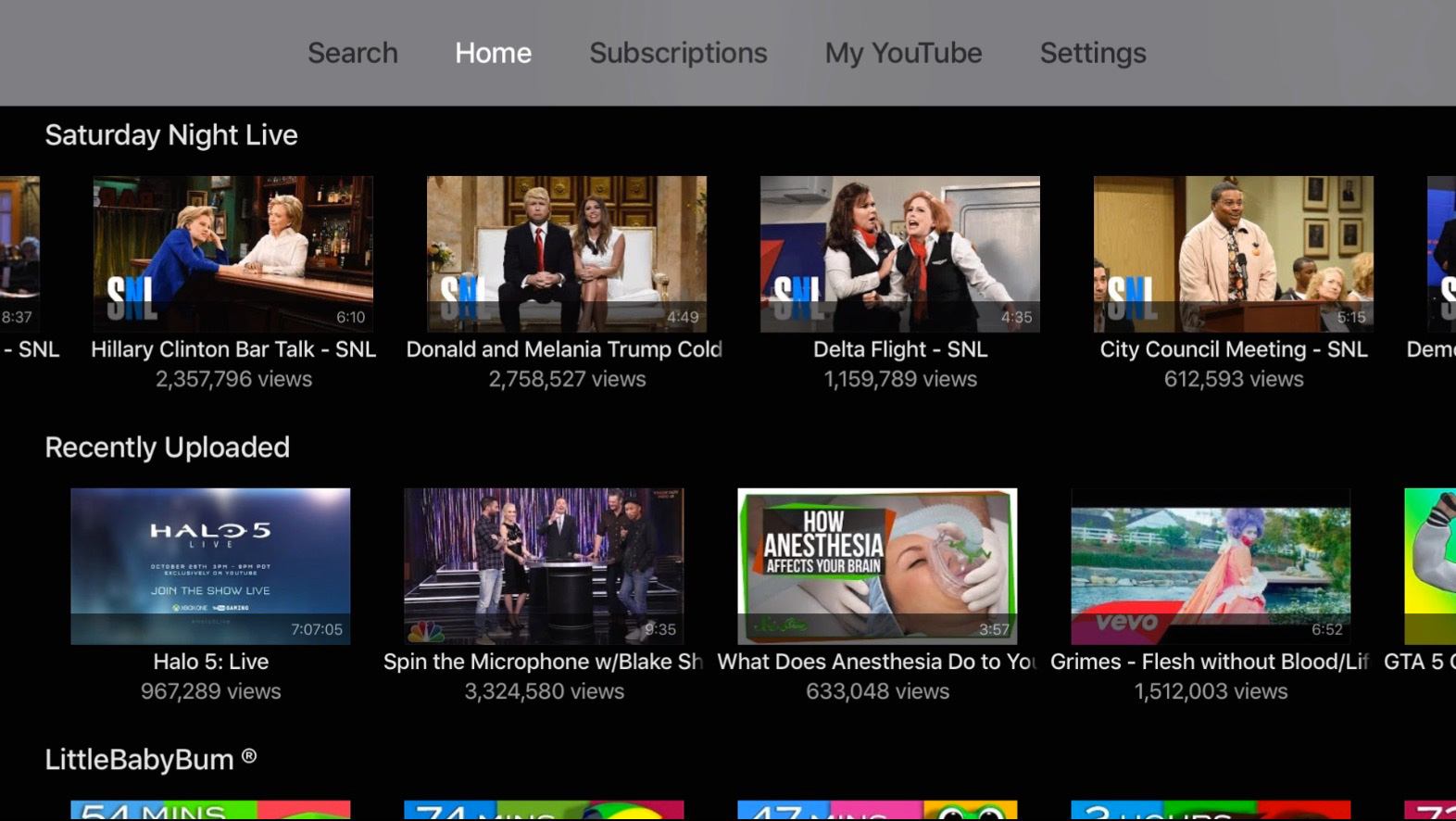Open the LittleBabyBum section heading
The image size is (1456, 821).
pyautogui.click(x=151, y=760)
